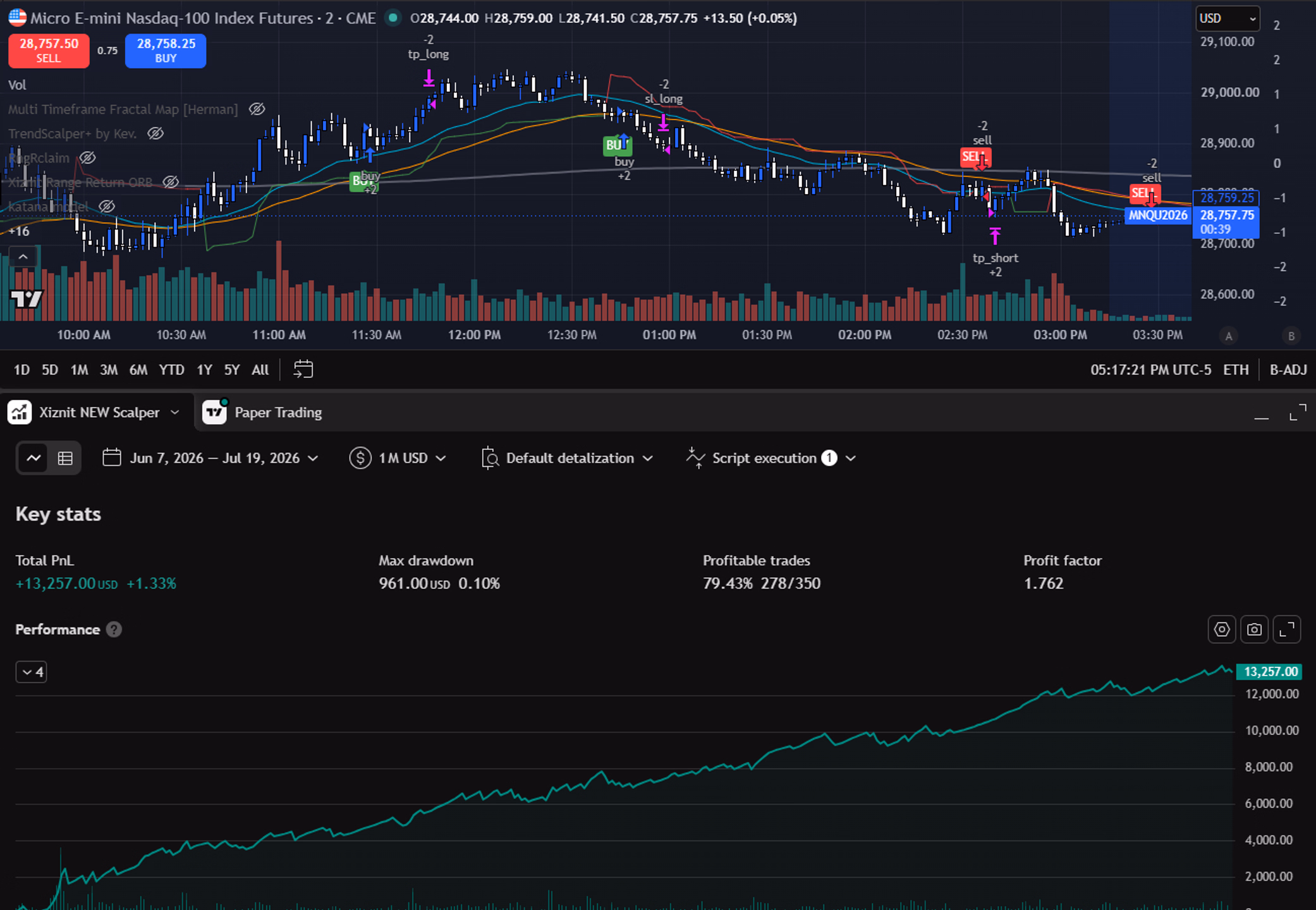Open the 1 M USD capital dropdown
The width and height of the screenshot is (1316, 910).
point(398,458)
